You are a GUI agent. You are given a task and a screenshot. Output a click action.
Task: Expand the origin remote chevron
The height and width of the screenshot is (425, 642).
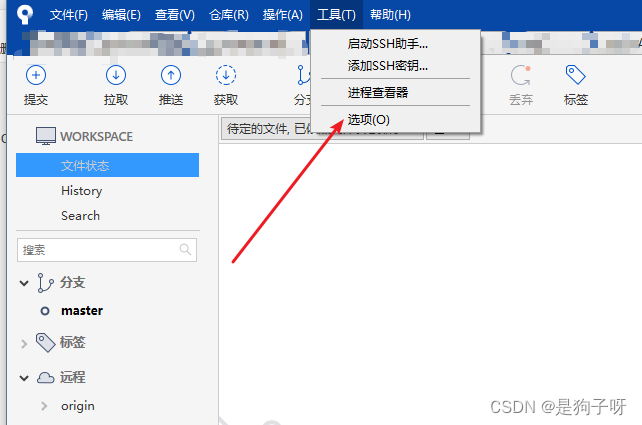coord(44,406)
